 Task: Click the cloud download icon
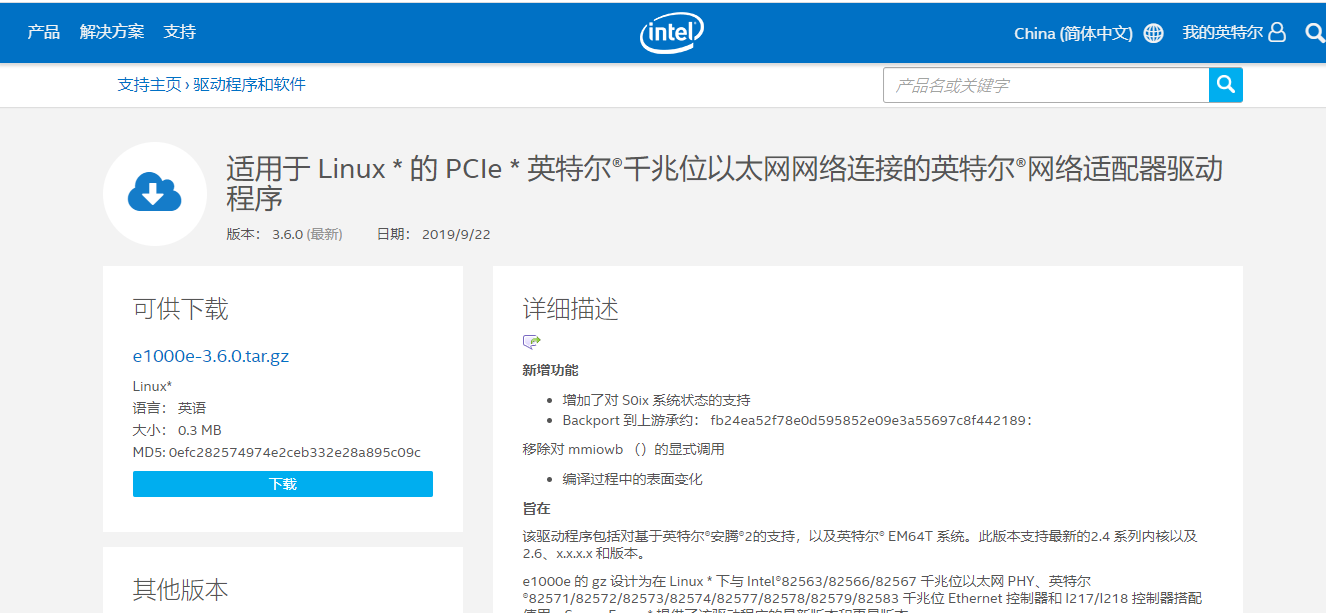pyautogui.click(x=155, y=194)
